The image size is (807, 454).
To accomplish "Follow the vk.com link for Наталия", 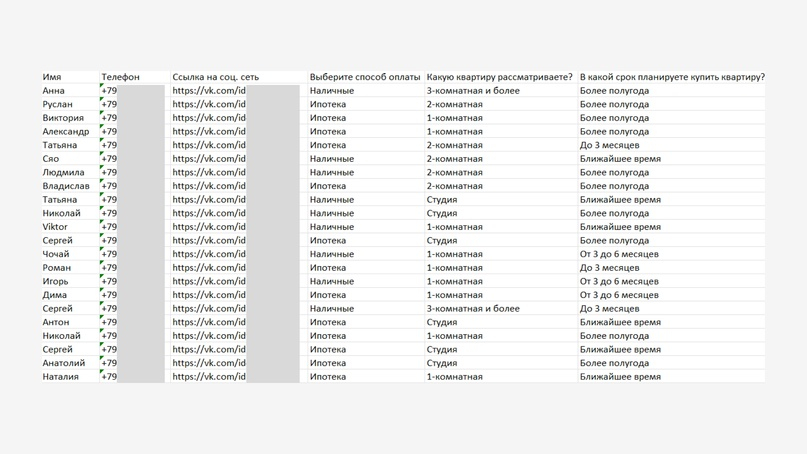I will pyautogui.click(x=209, y=377).
